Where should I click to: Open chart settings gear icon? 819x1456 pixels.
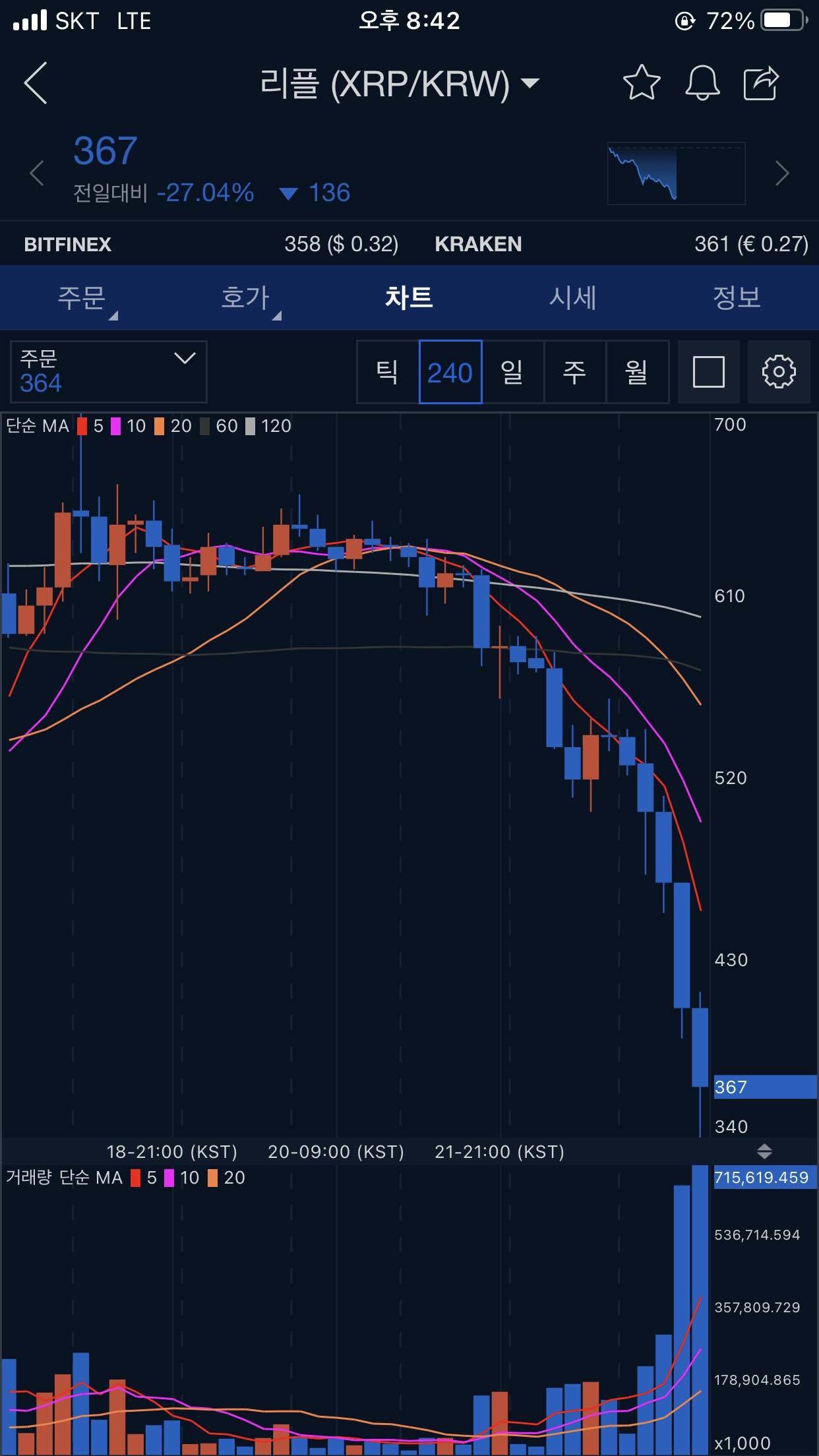(x=779, y=372)
